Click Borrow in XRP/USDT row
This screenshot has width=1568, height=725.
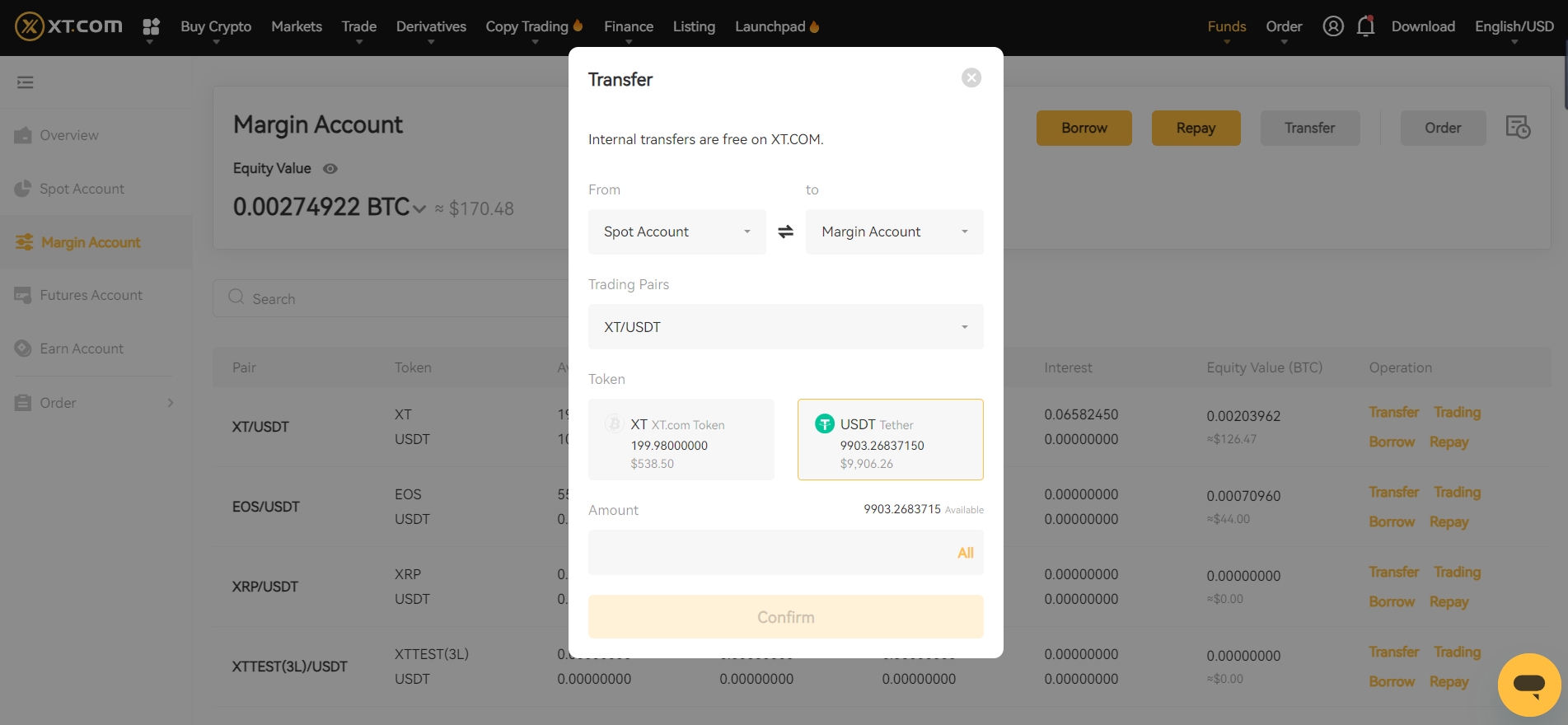tap(1392, 602)
